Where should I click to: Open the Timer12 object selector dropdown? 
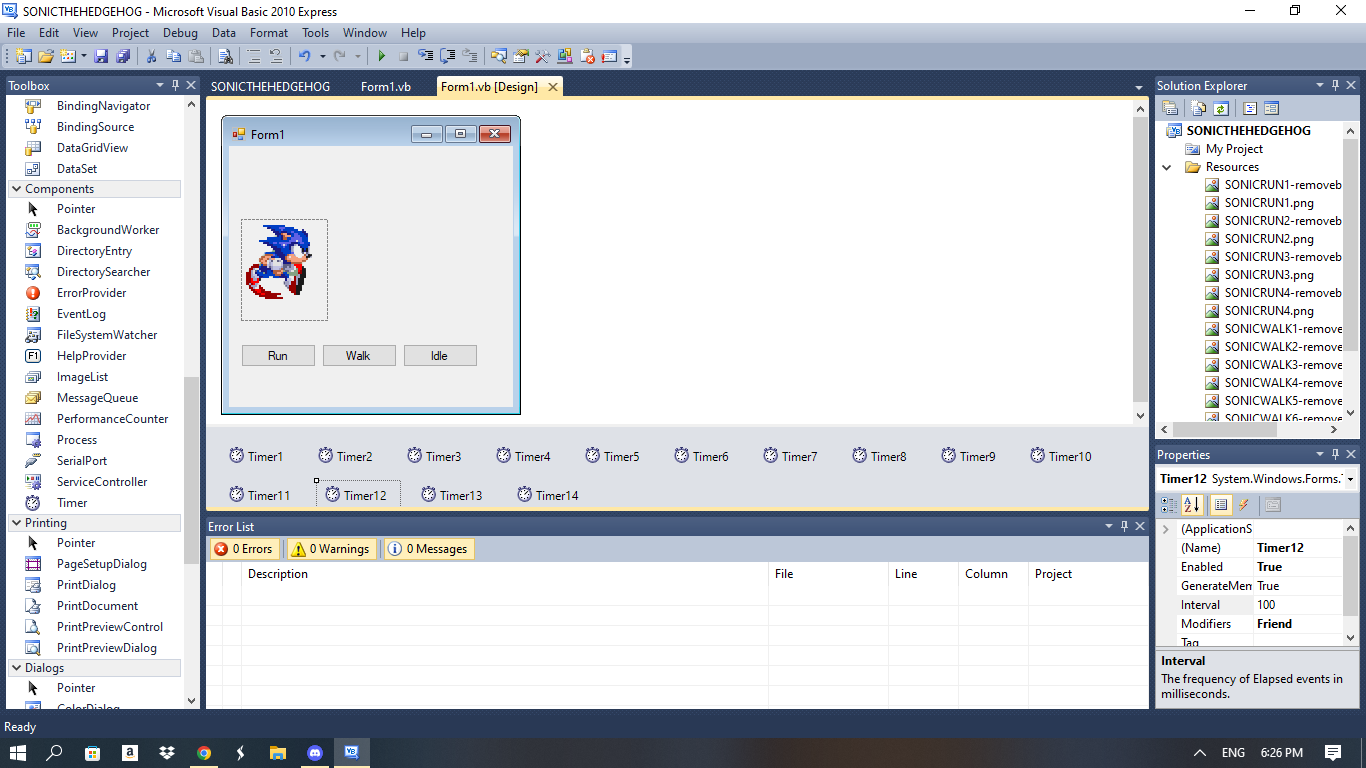pos(1350,479)
